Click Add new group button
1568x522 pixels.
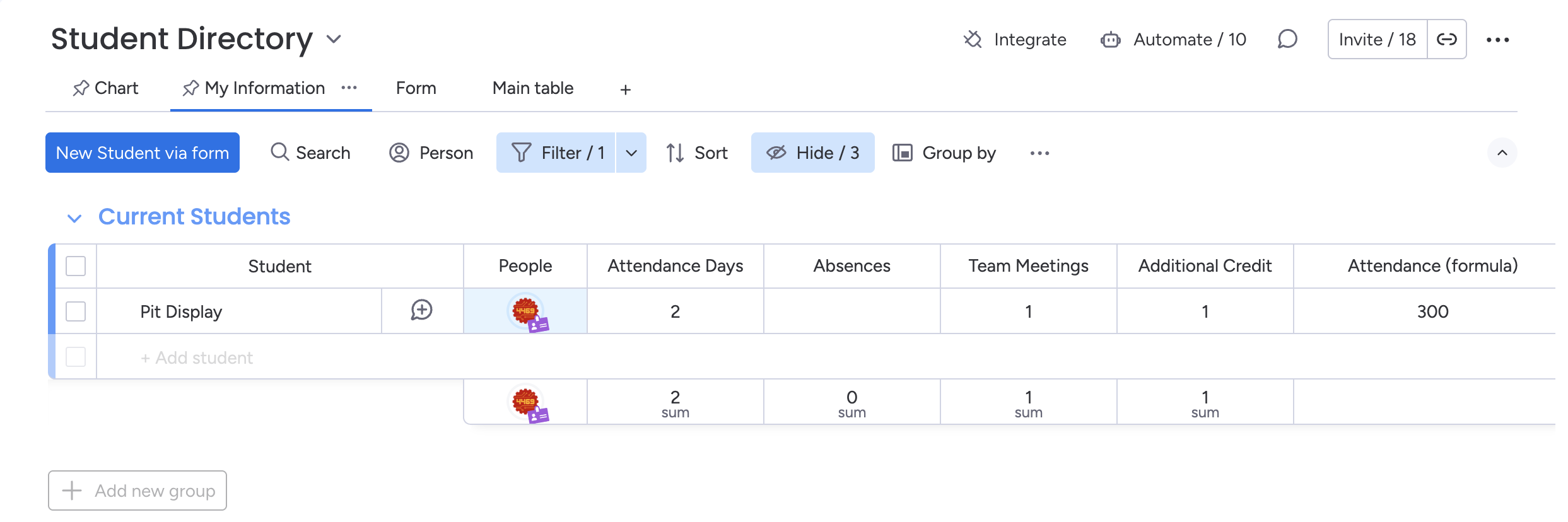point(137,490)
